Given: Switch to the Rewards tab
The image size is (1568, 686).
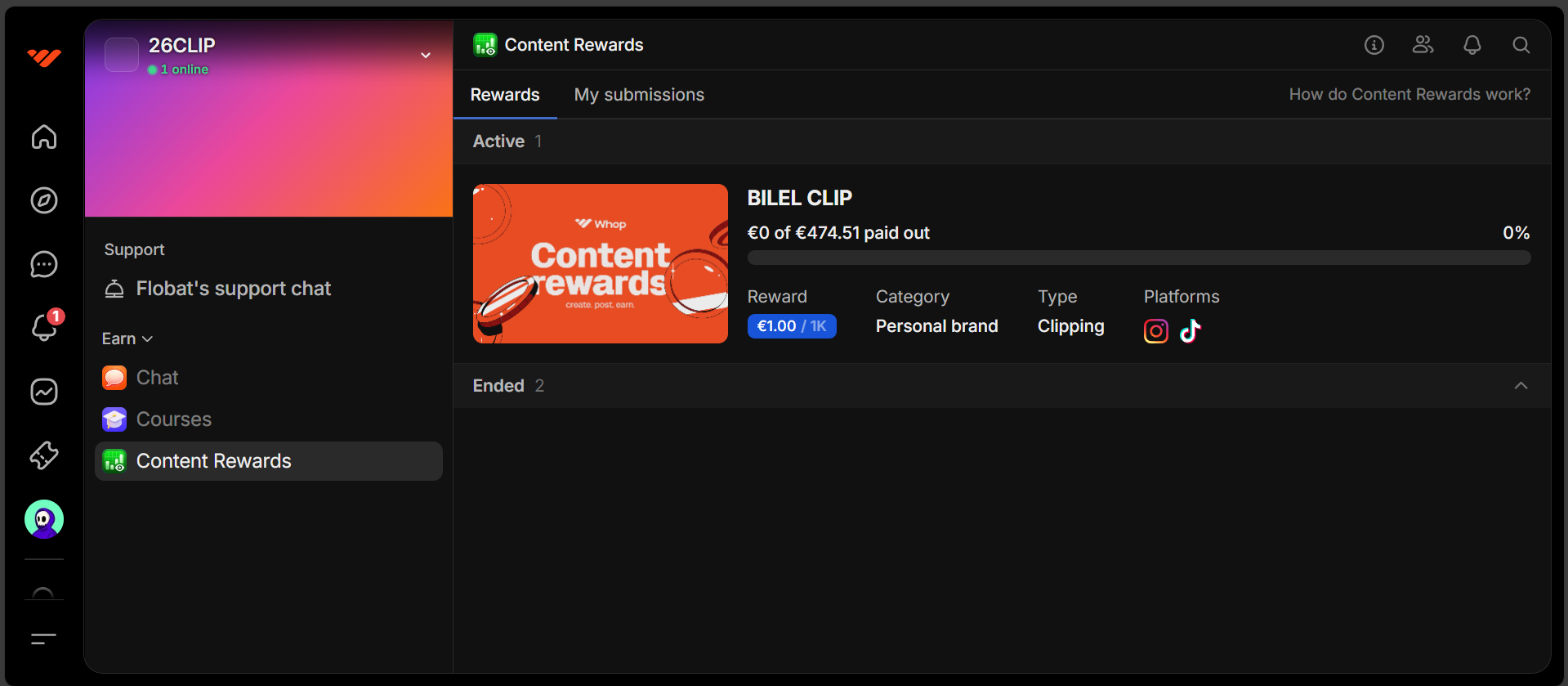Looking at the screenshot, I should click(505, 95).
